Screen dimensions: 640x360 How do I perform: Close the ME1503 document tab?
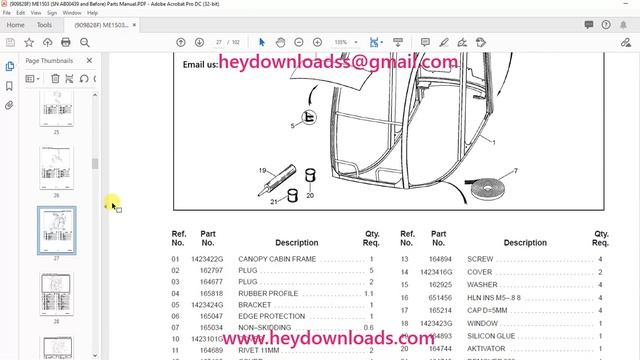134,25
